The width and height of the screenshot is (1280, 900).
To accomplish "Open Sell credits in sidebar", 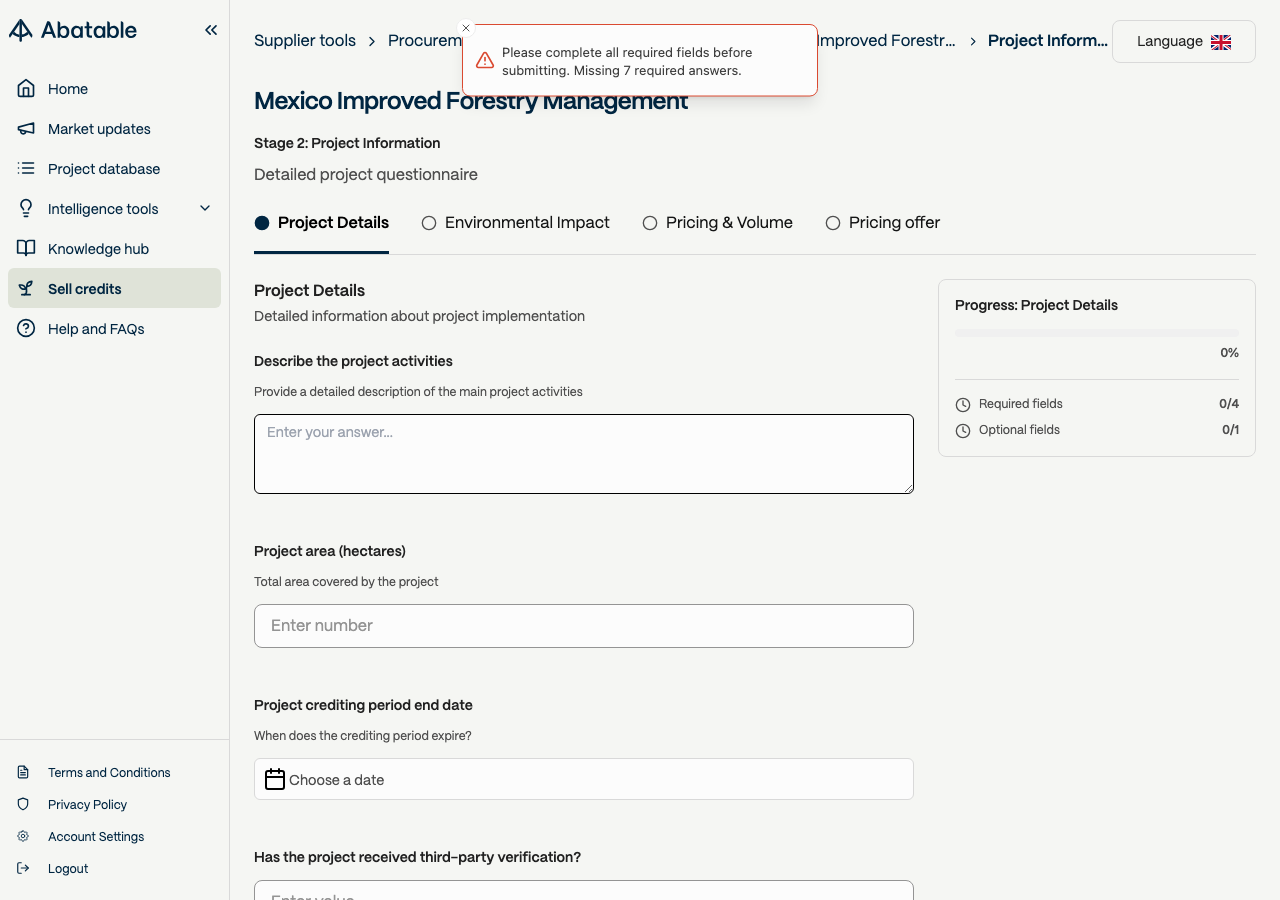I will tap(85, 289).
